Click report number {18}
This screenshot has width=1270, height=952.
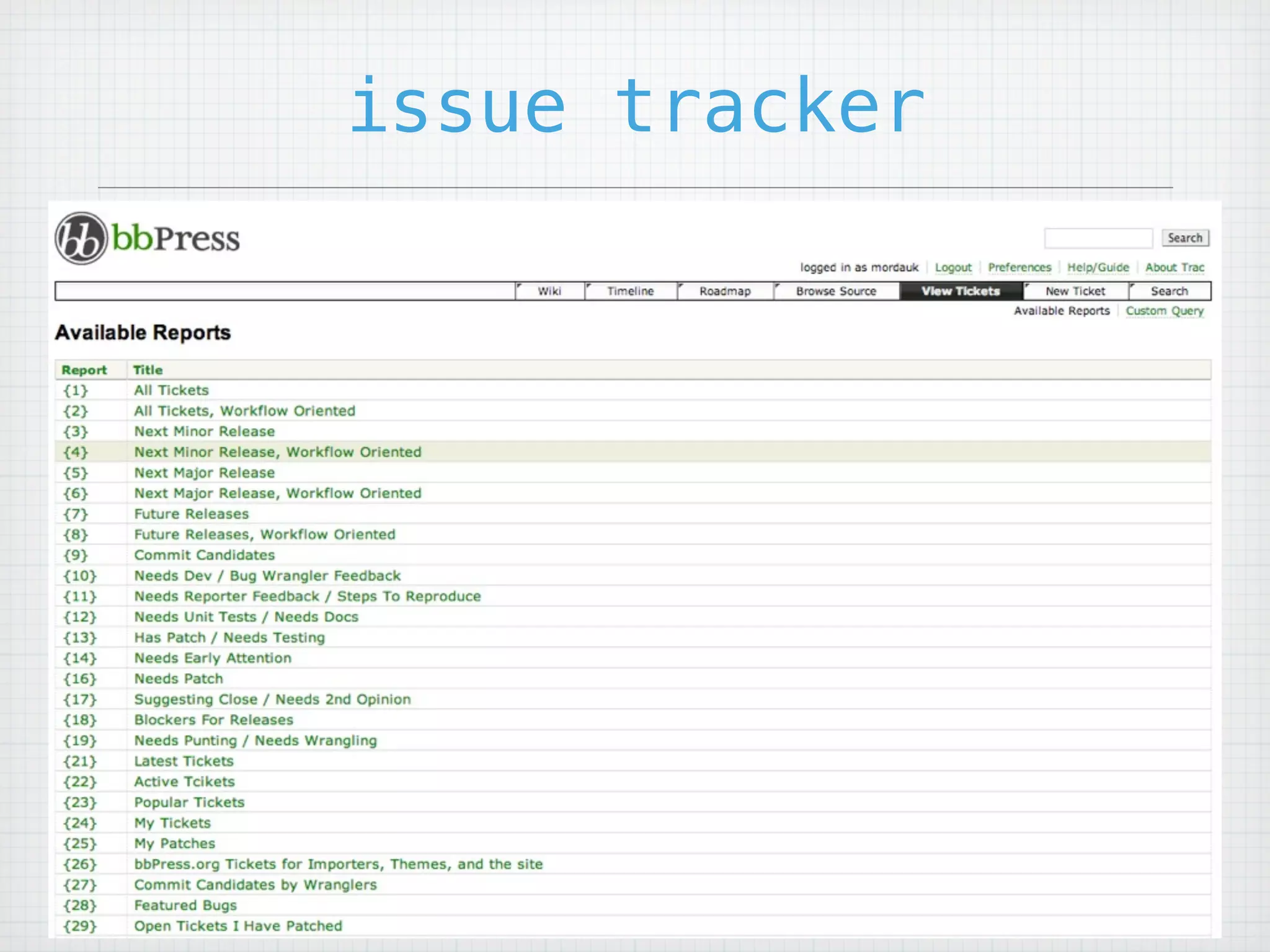tap(80, 720)
